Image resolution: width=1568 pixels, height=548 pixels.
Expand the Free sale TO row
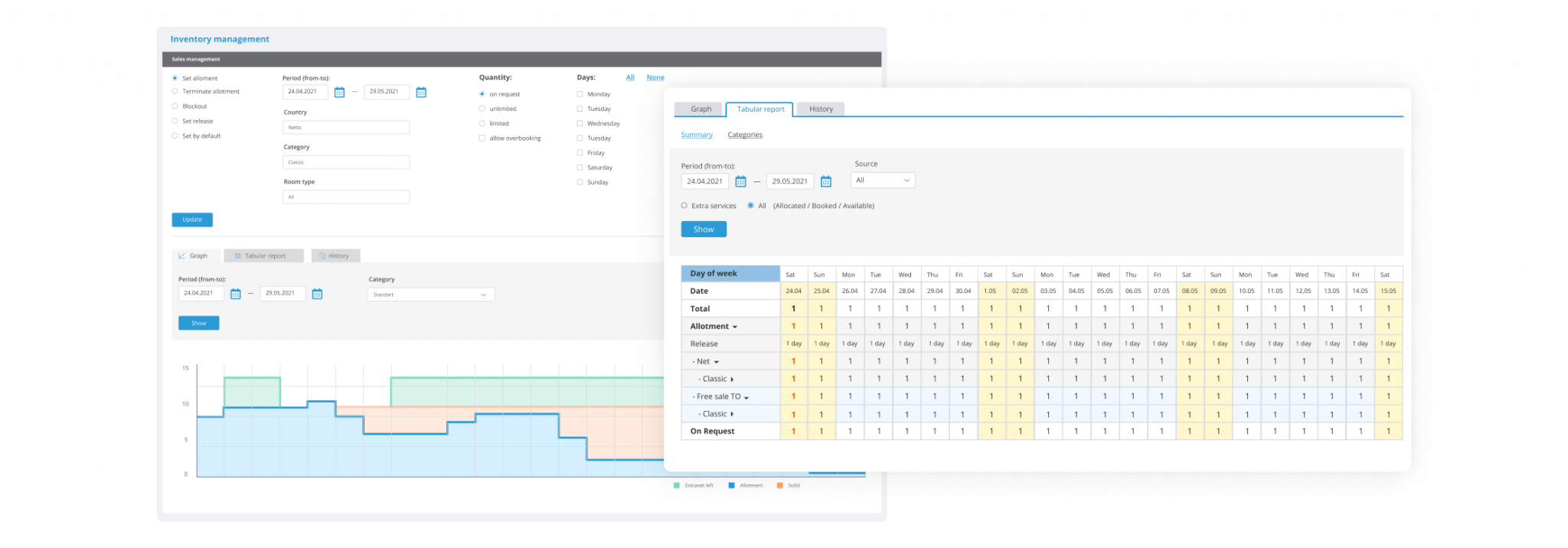746,397
